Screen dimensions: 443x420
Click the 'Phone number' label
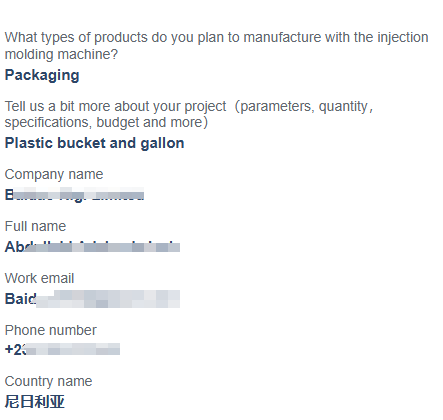(51, 330)
